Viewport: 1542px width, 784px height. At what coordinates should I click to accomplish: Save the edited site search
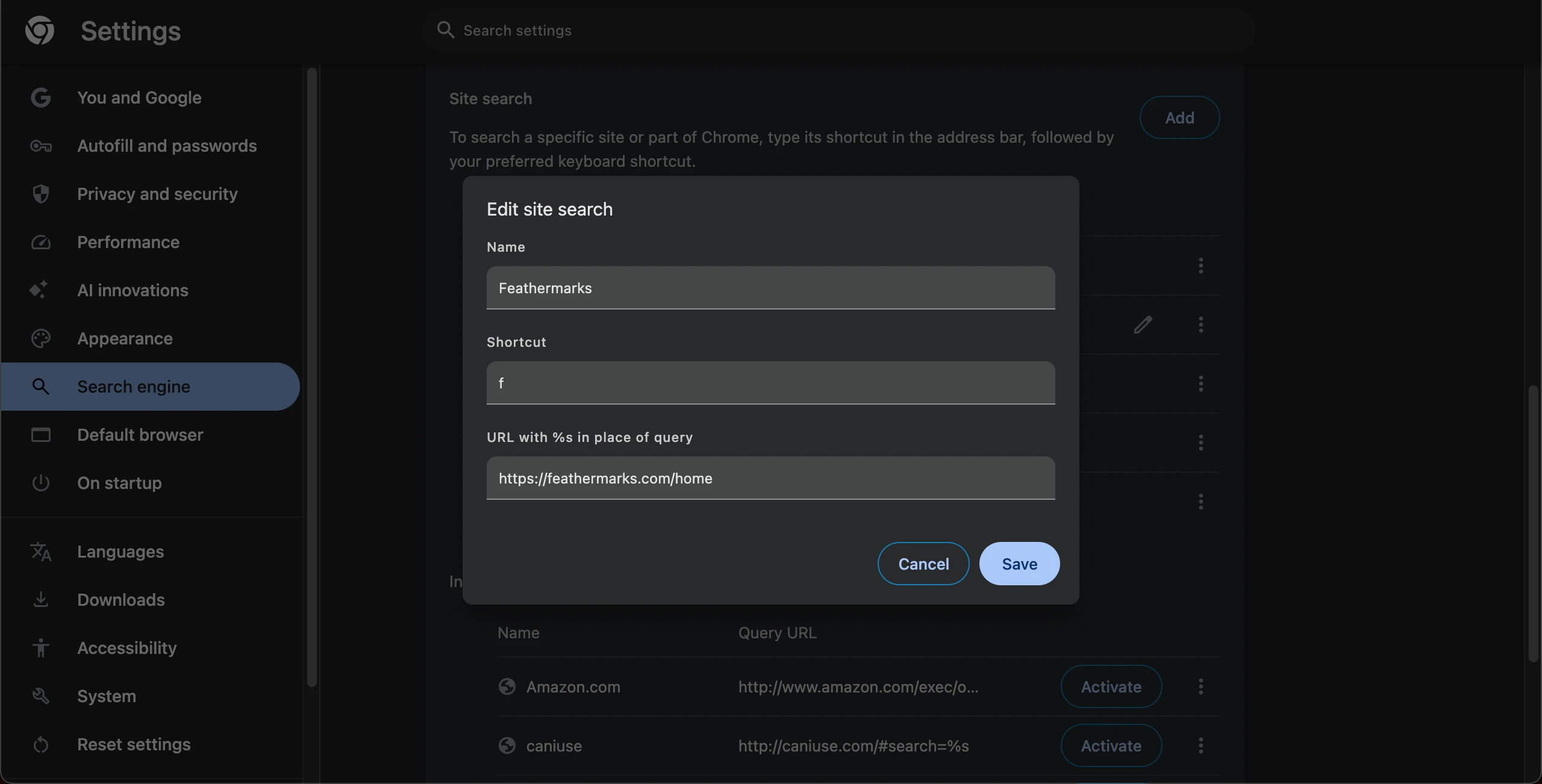coord(1019,564)
